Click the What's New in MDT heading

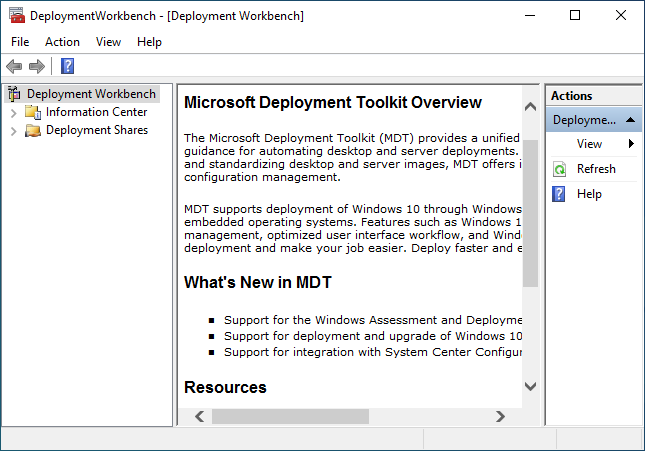[x=258, y=282]
